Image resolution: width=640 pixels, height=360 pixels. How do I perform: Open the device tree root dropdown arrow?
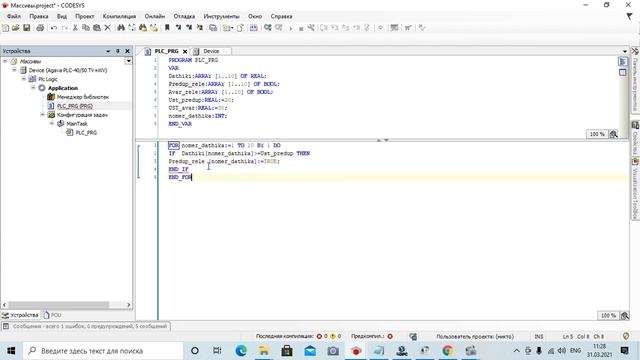click(129, 61)
